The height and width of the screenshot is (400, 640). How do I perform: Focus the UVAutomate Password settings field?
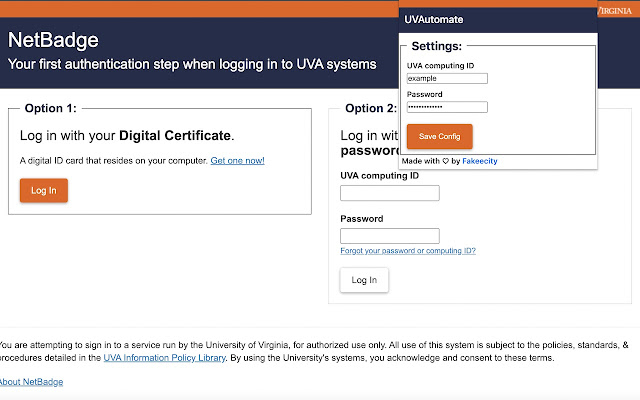tap(447, 107)
